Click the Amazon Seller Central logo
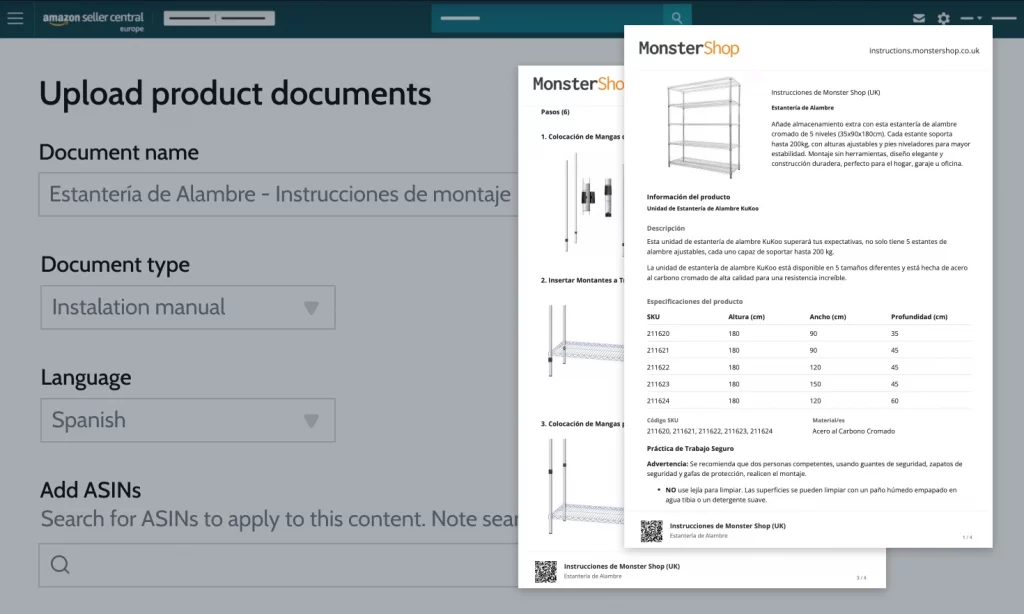 pyautogui.click(x=93, y=20)
